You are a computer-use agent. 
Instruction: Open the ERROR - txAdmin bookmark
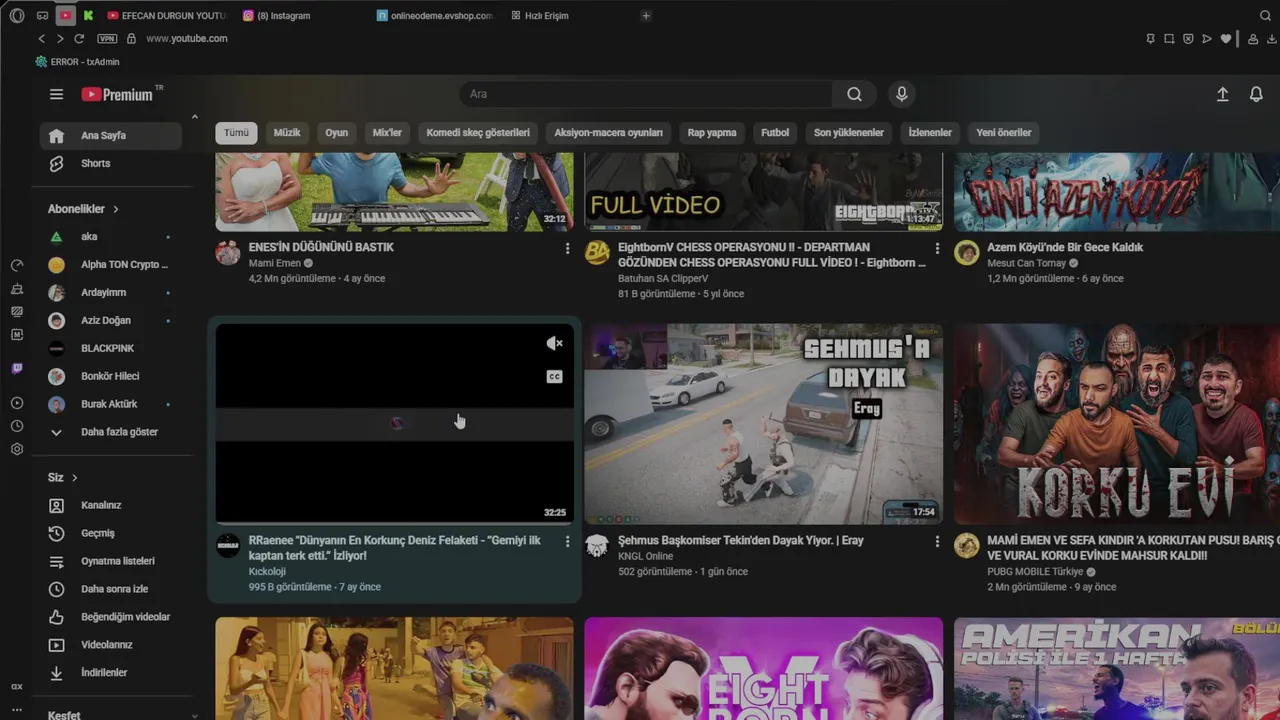(x=77, y=61)
